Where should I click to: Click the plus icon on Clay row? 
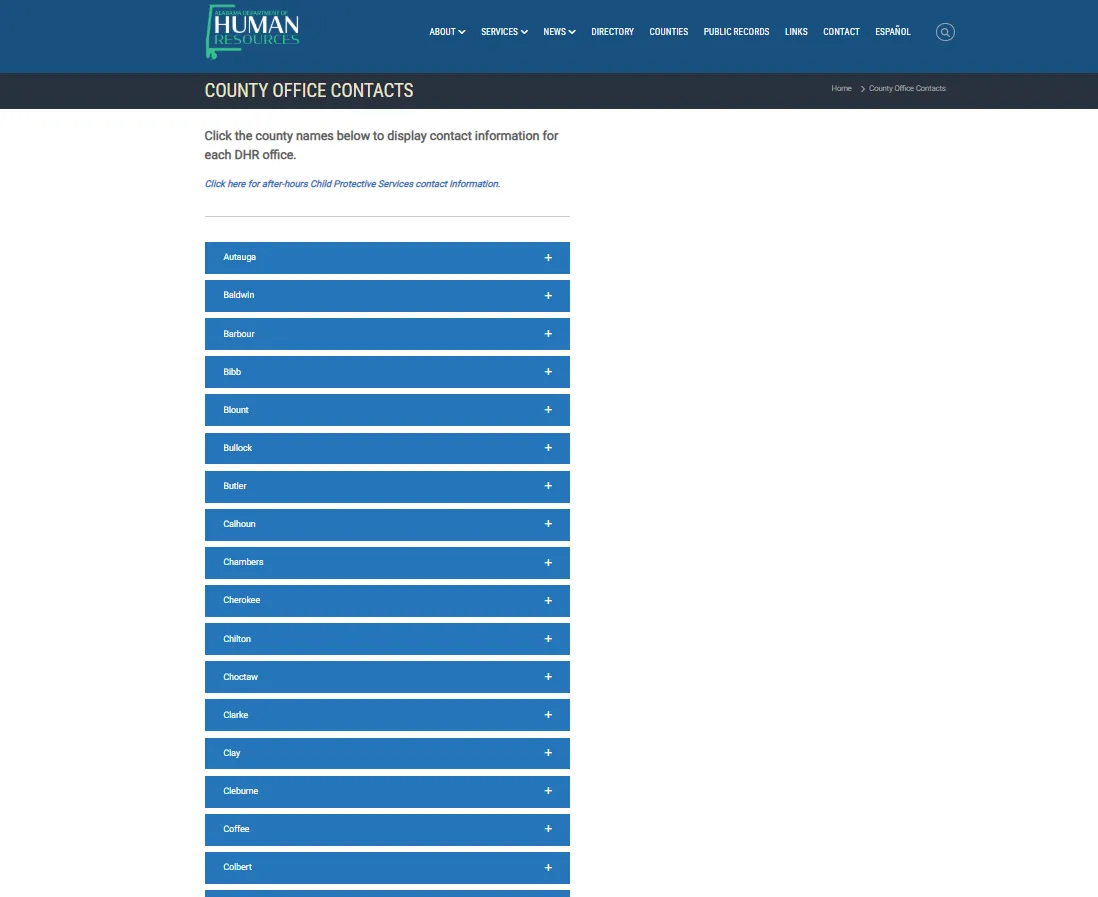click(548, 753)
